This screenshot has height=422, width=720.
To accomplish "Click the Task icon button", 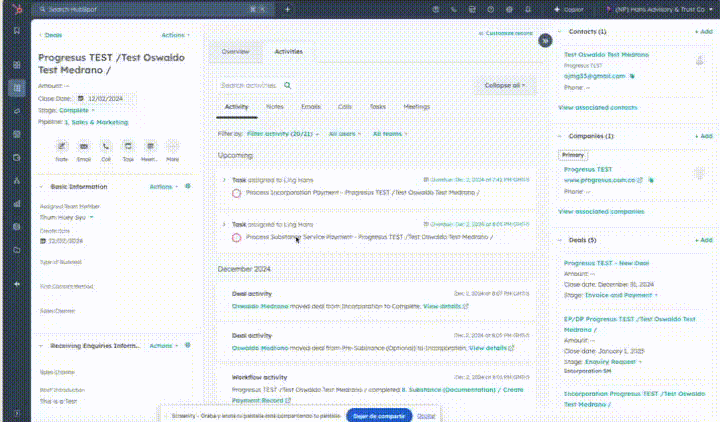I will (x=127, y=146).
